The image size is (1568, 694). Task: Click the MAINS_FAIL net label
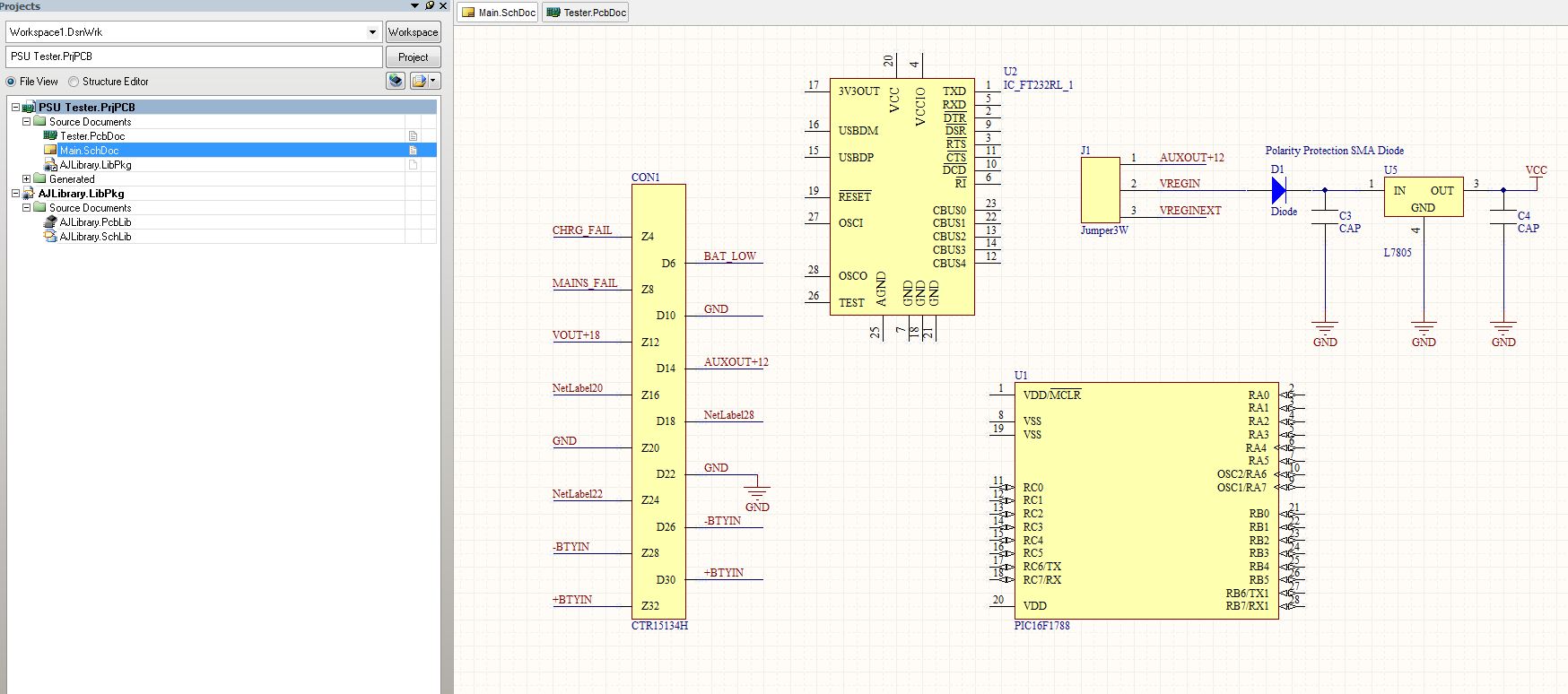point(585,283)
